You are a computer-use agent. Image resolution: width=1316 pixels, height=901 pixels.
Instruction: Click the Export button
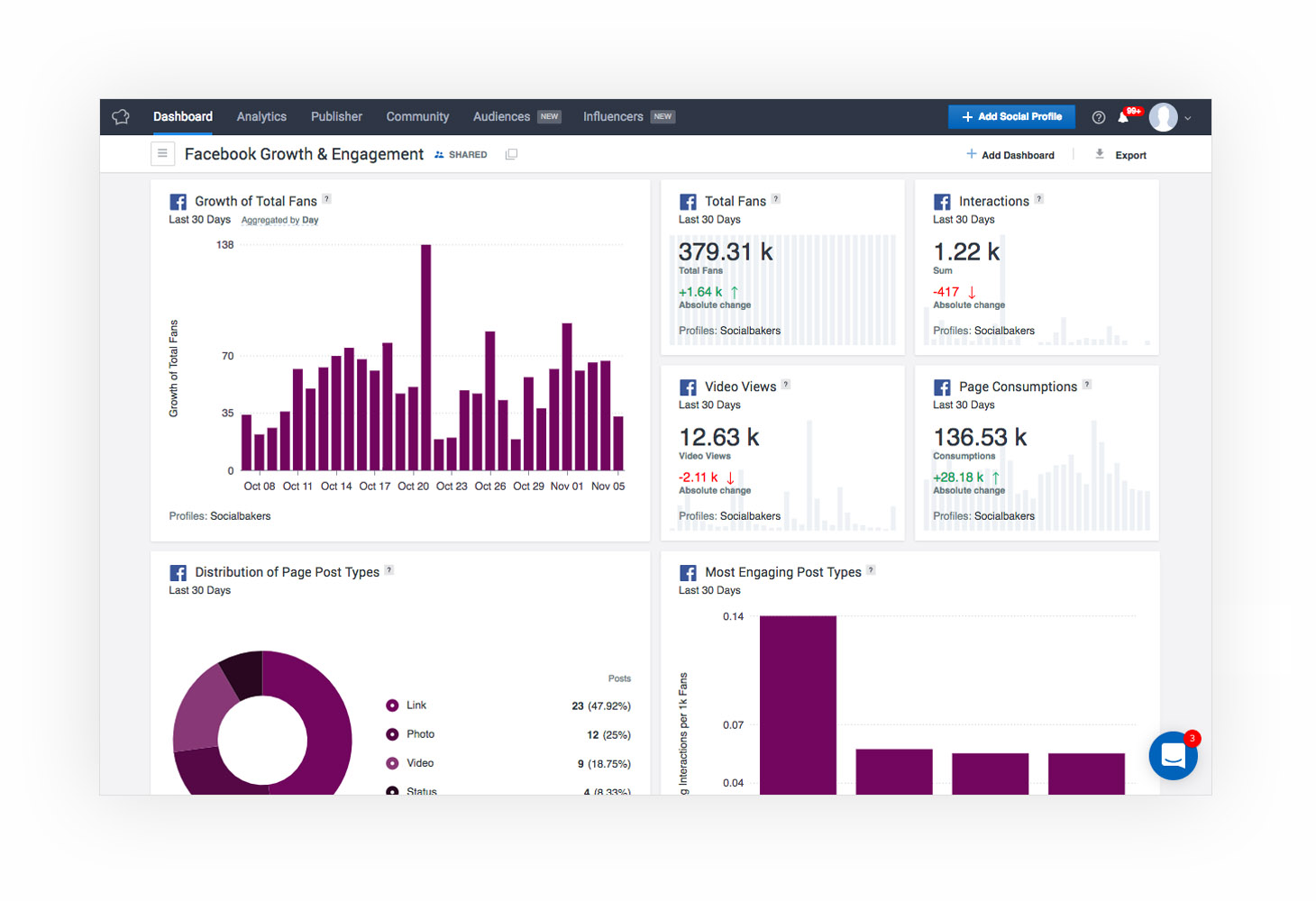[x=1120, y=155]
